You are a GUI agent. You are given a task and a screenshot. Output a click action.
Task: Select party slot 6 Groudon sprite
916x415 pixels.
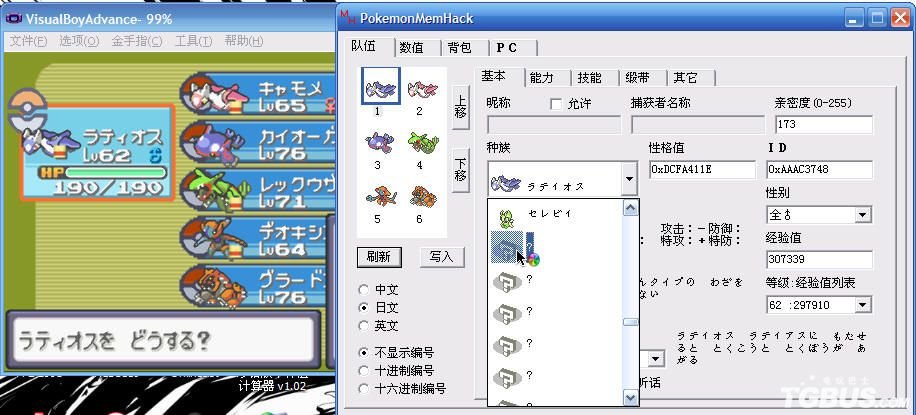422,197
